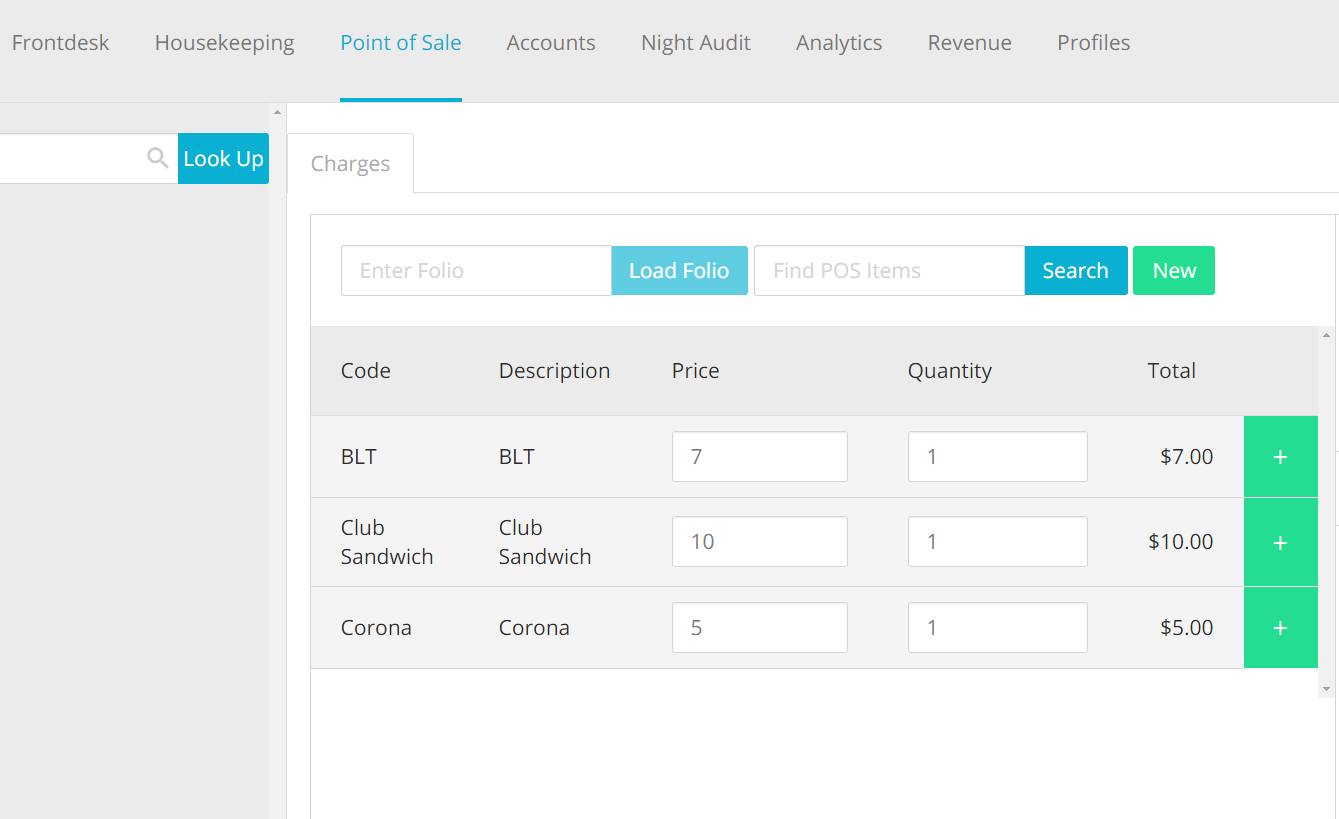
Task: Click the Code column header
Action: click(x=366, y=371)
